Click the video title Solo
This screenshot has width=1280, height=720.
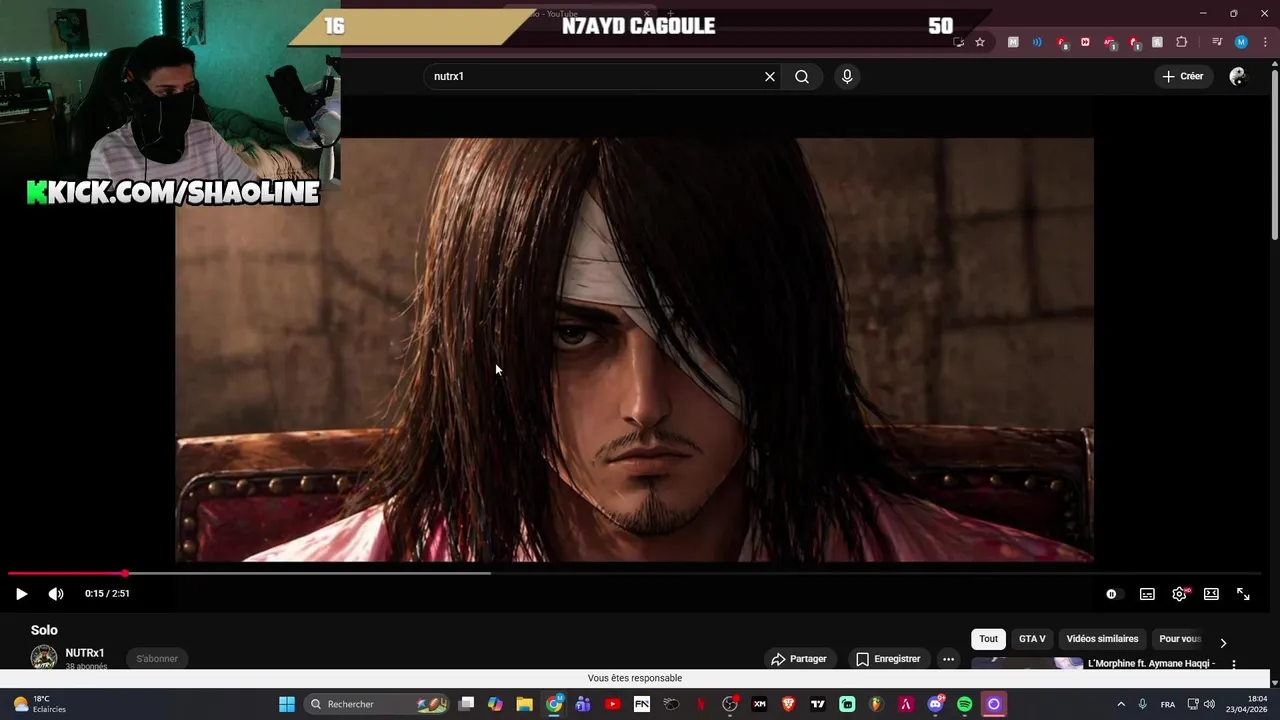click(44, 630)
